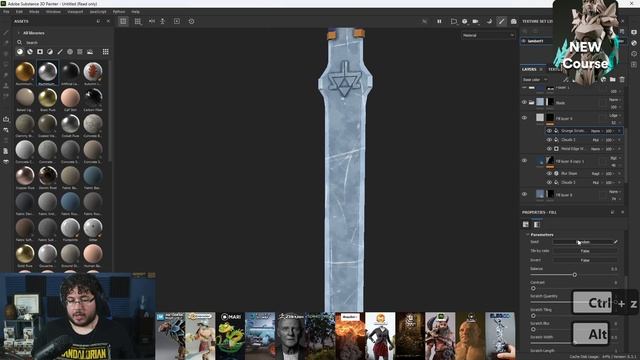Click the figure-on-stand icon in top toolbar

[162, 21]
